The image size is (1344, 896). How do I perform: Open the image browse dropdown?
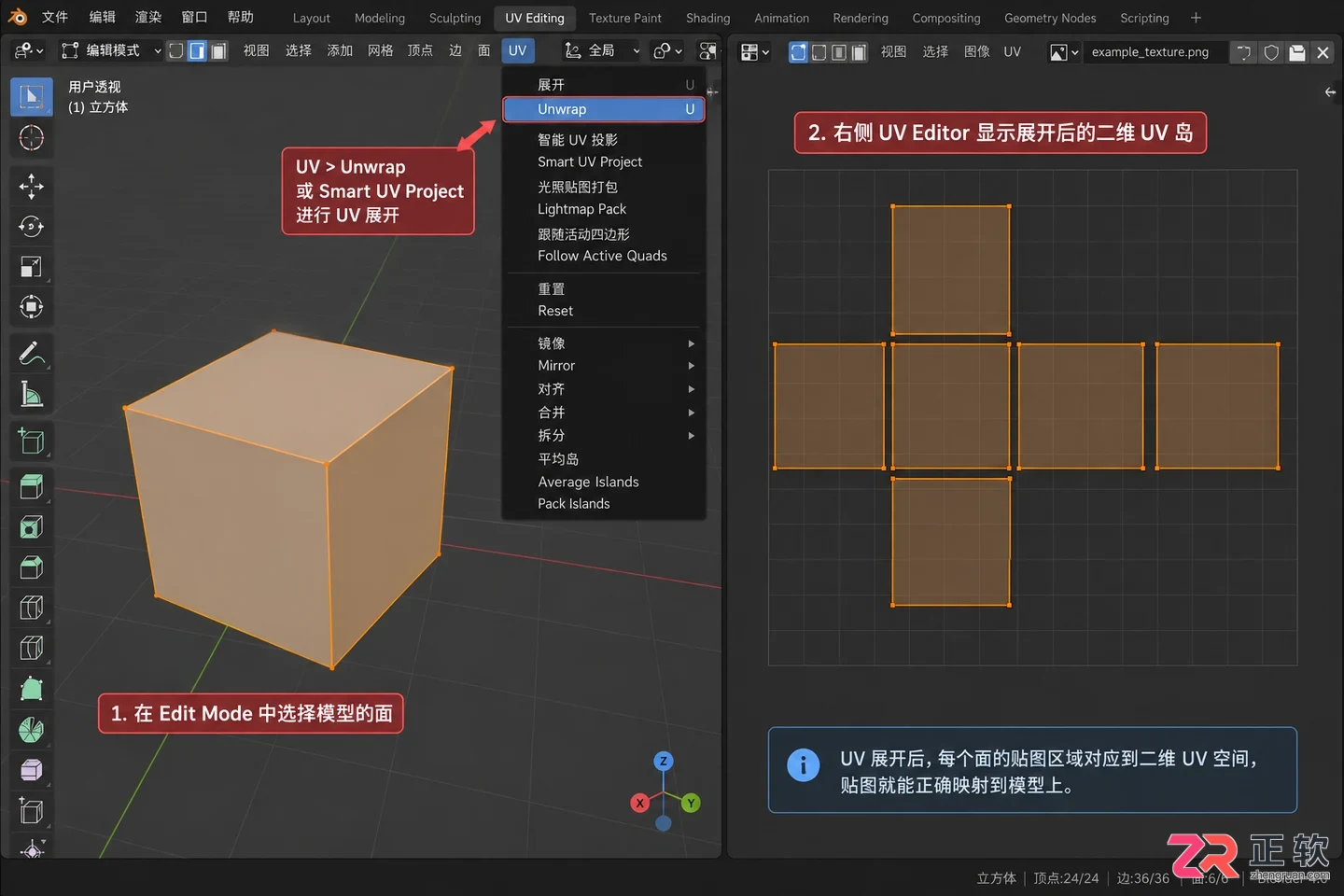click(1064, 52)
